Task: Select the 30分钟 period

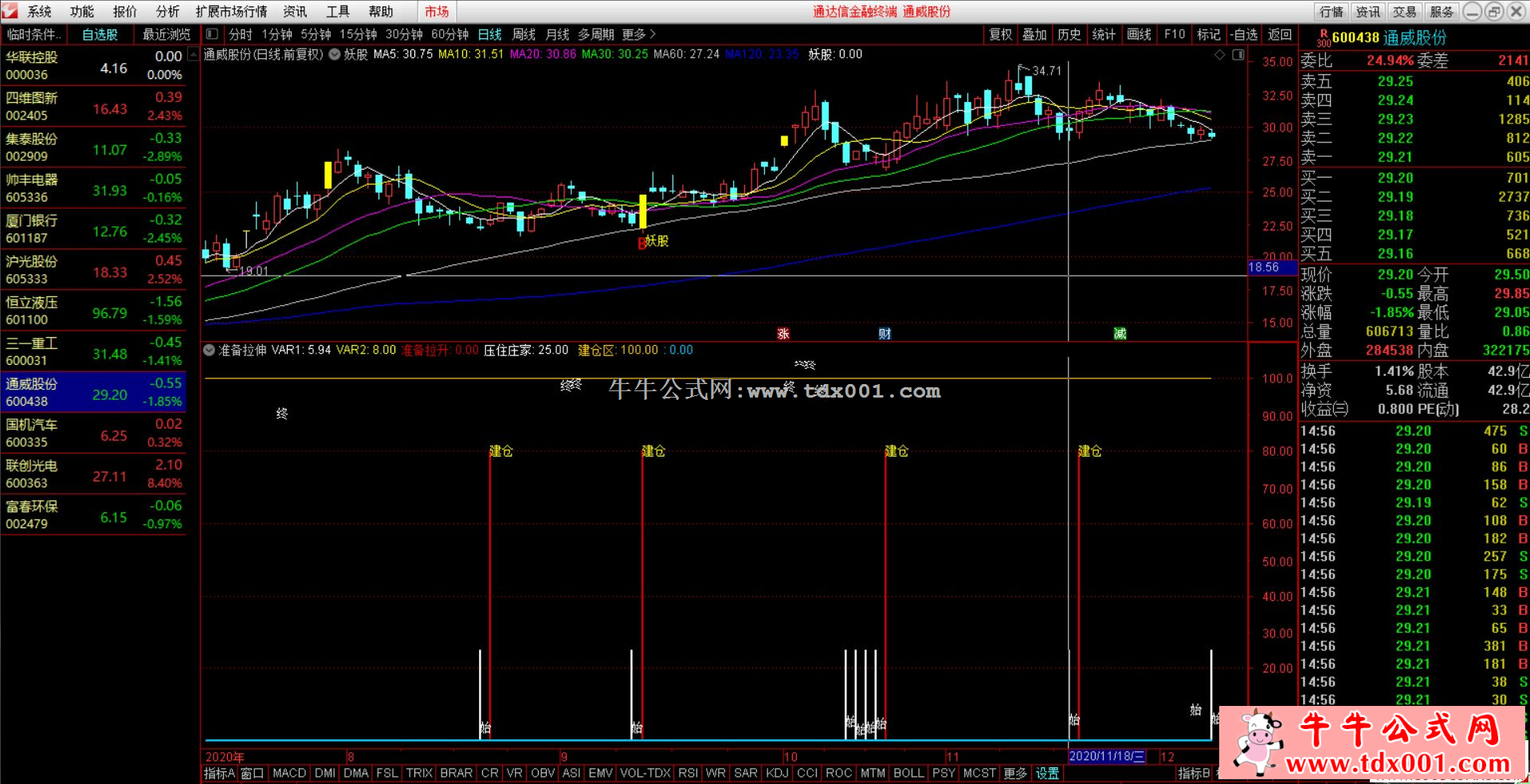Action: pyautogui.click(x=404, y=34)
